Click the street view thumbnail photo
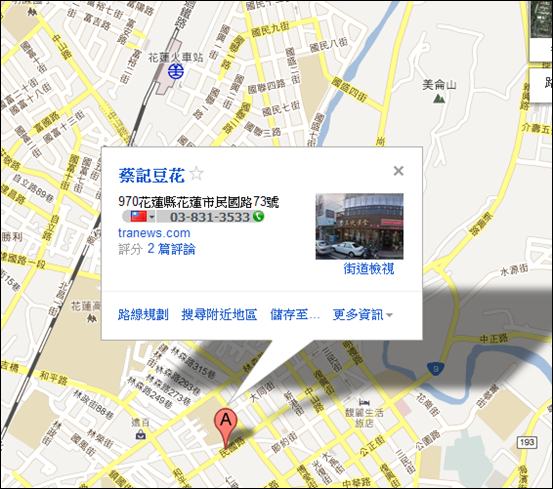The image size is (553, 489). click(x=359, y=226)
